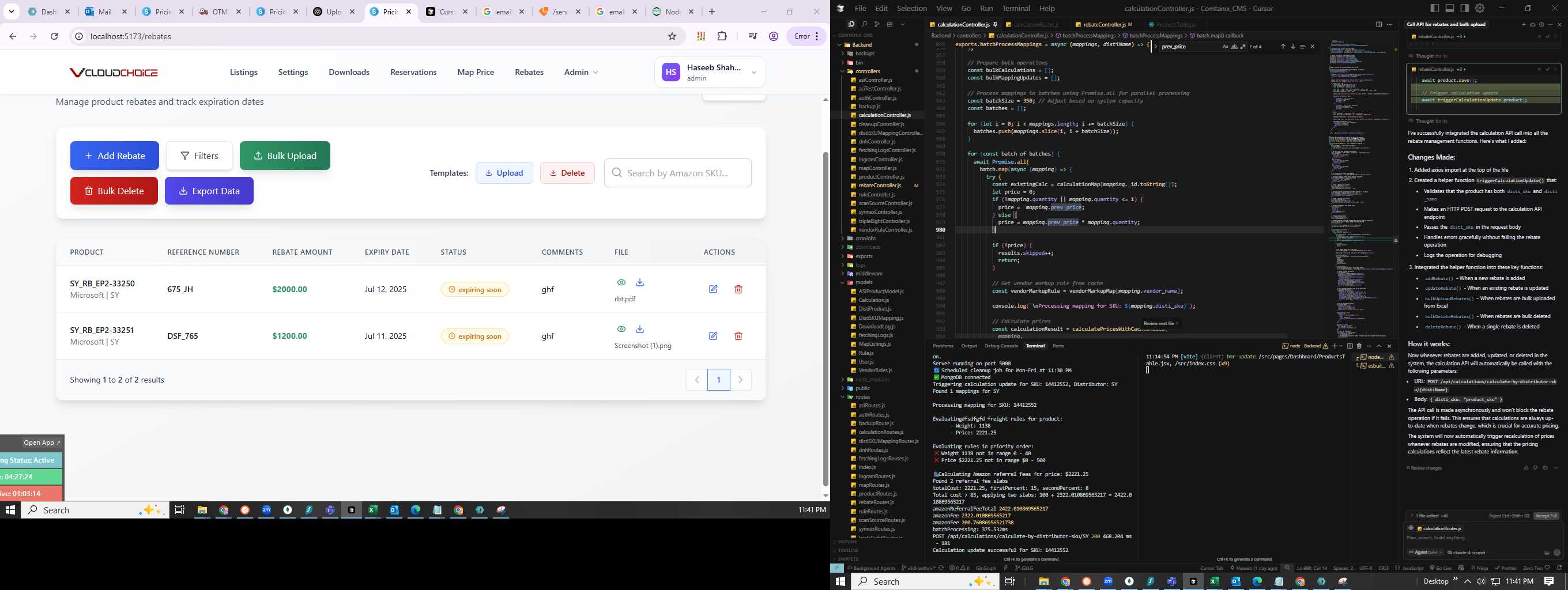This screenshot has height=590, width=1568.
Task: Edit the DSF_765 rebate row
Action: [x=713, y=336]
